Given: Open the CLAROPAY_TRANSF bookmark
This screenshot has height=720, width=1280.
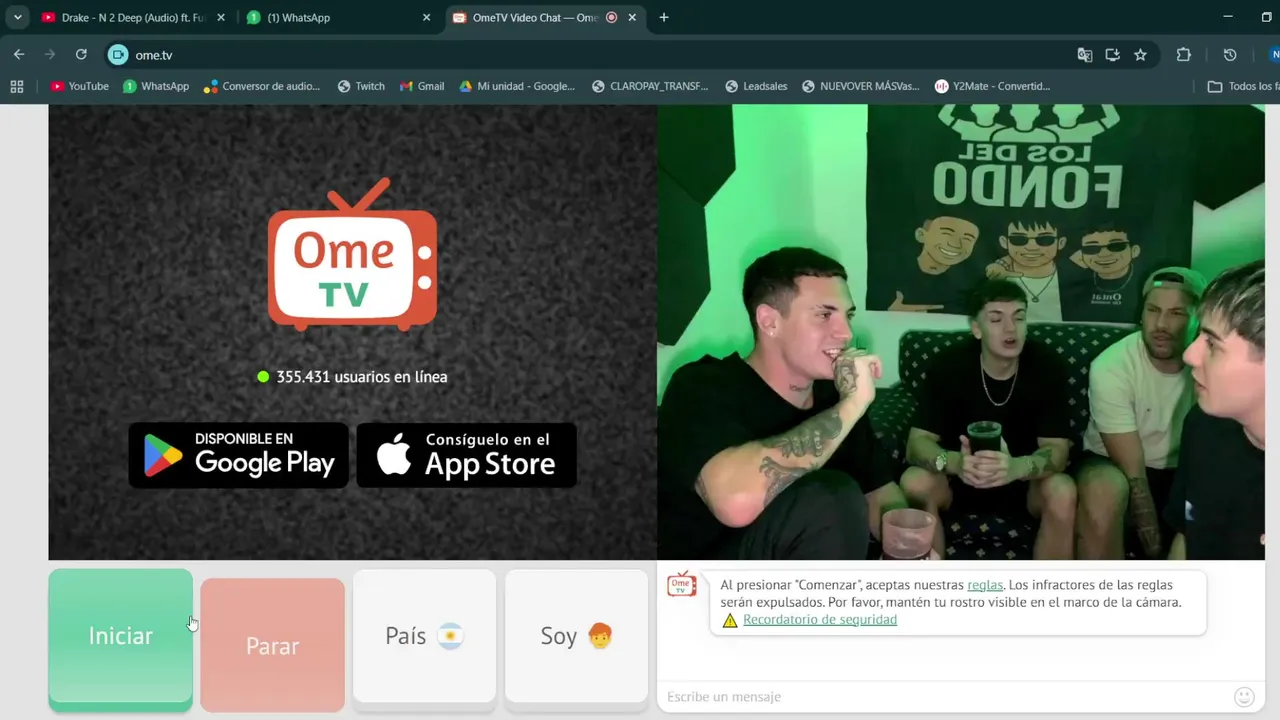Looking at the screenshot, I should click(650, 87).
